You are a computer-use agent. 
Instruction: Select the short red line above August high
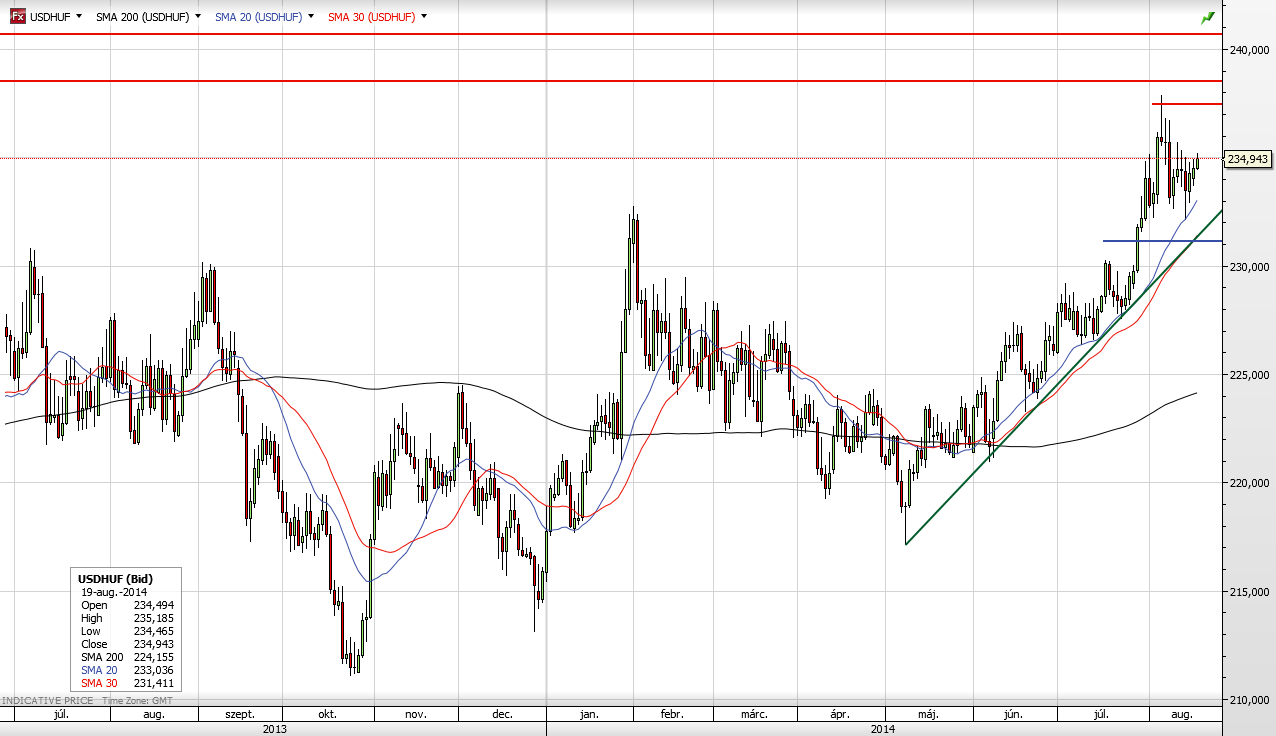pos(1186,104)
